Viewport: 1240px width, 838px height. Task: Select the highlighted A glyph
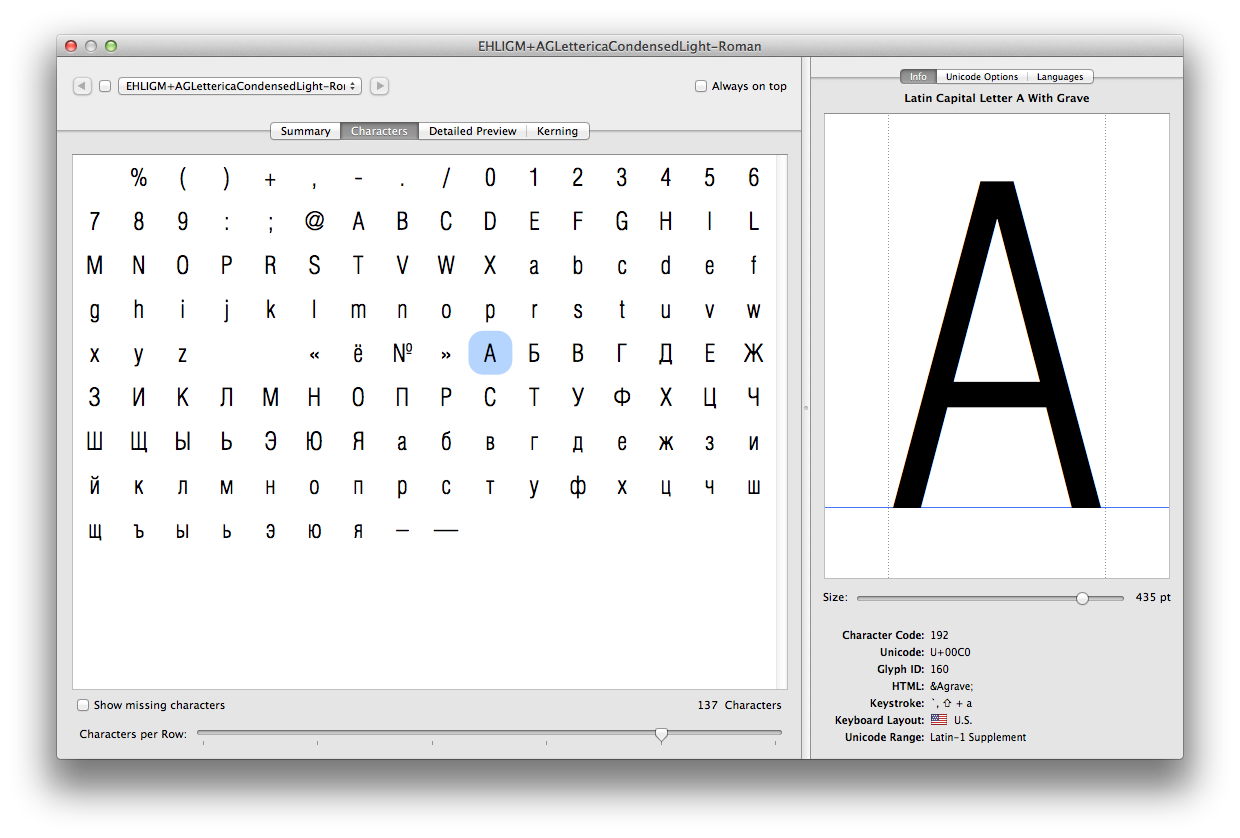coord(490,354)
